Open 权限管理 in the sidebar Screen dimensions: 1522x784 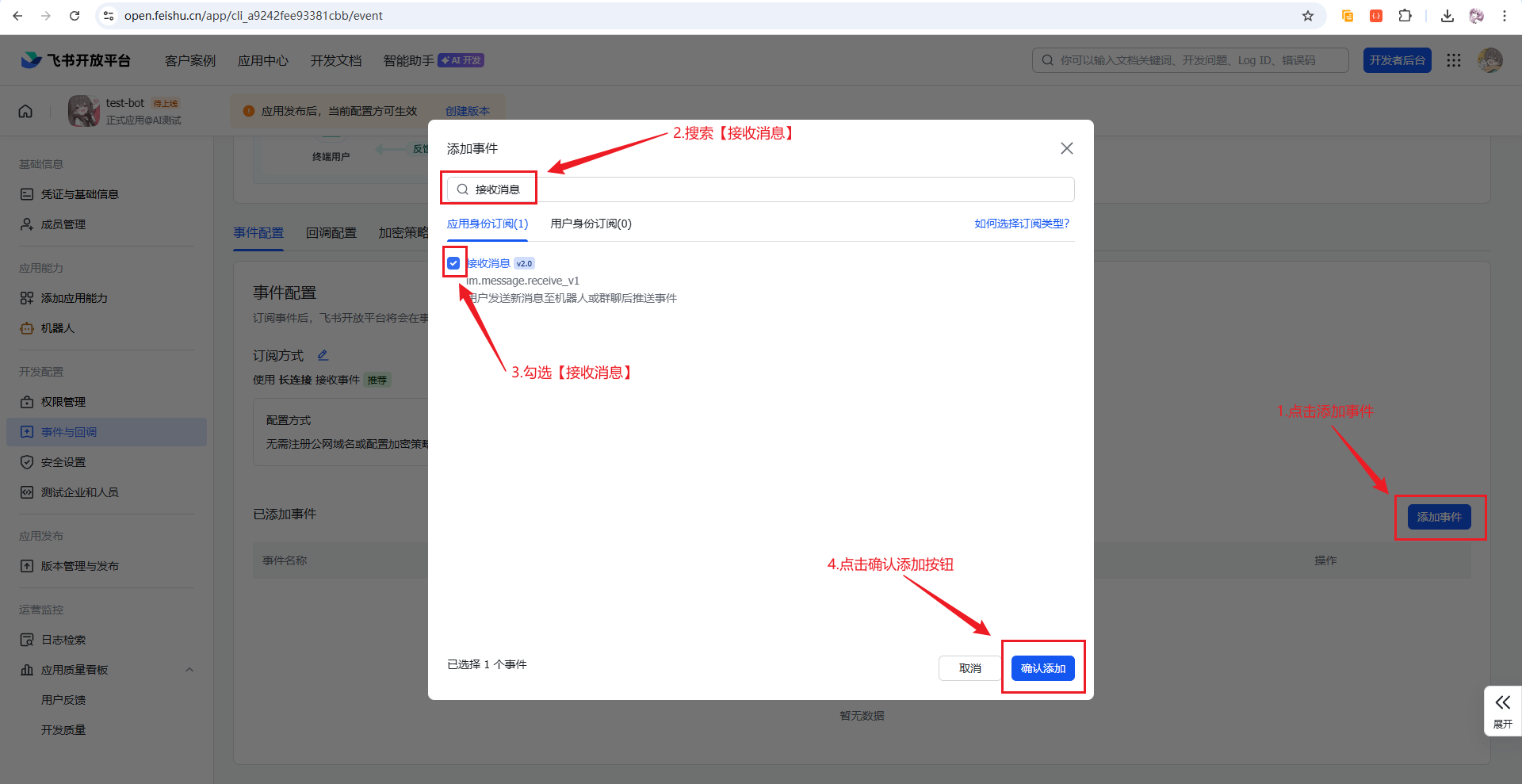[63, 402]
